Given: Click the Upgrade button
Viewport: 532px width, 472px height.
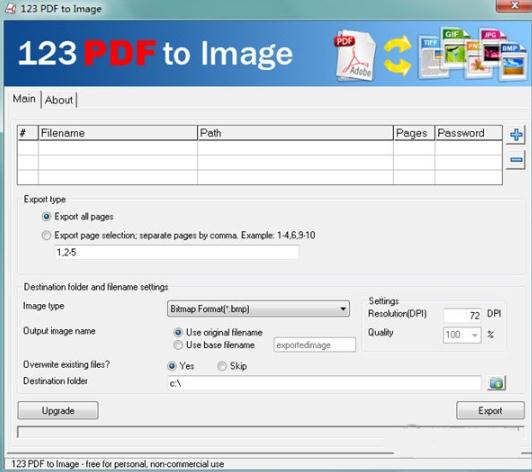Looking at the screenshot, I should coord(58,411).
